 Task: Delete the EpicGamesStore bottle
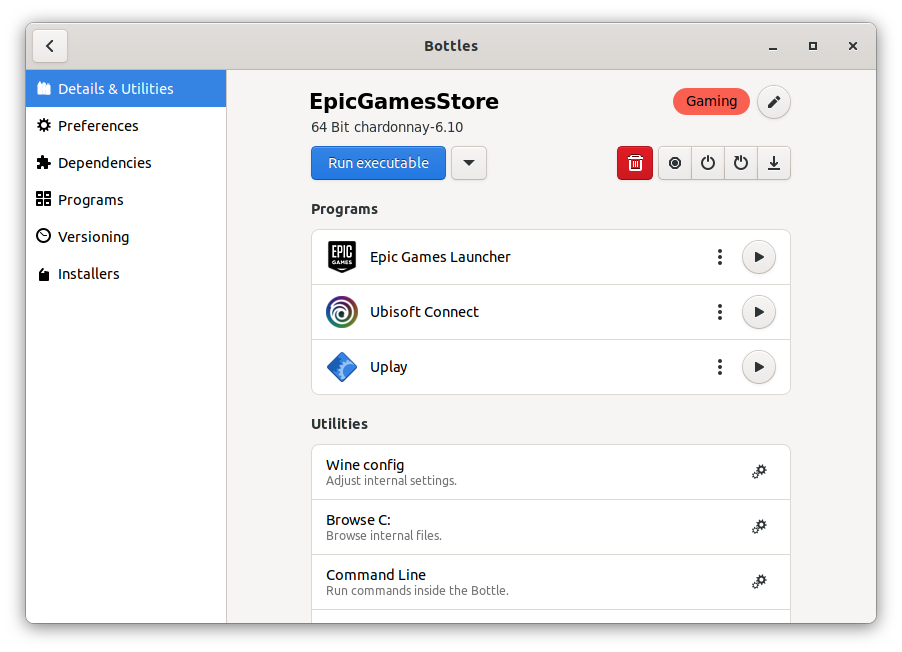click(634, 163)
